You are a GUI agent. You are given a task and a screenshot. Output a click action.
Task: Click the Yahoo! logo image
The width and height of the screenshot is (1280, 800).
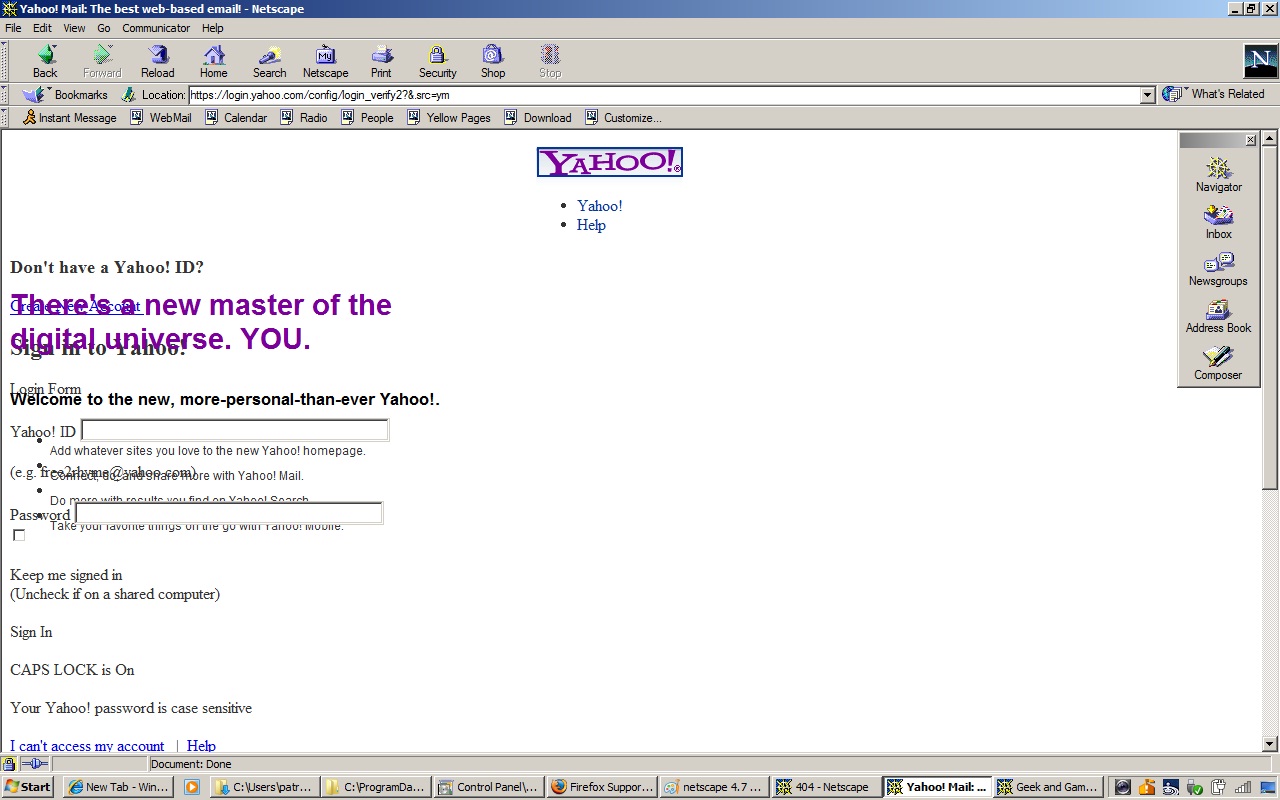610,162
